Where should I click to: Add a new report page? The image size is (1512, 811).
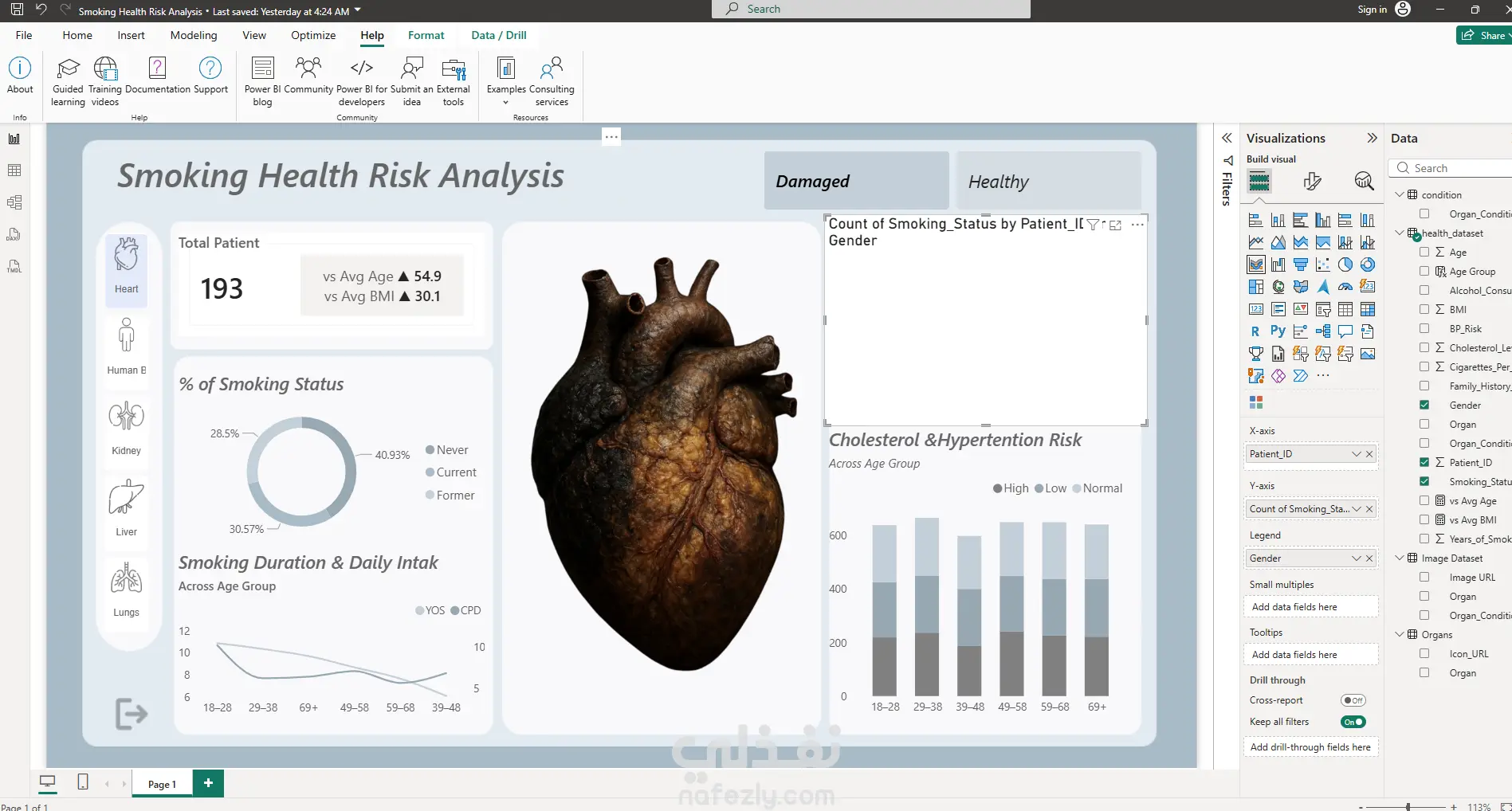[x=208, y=783]
